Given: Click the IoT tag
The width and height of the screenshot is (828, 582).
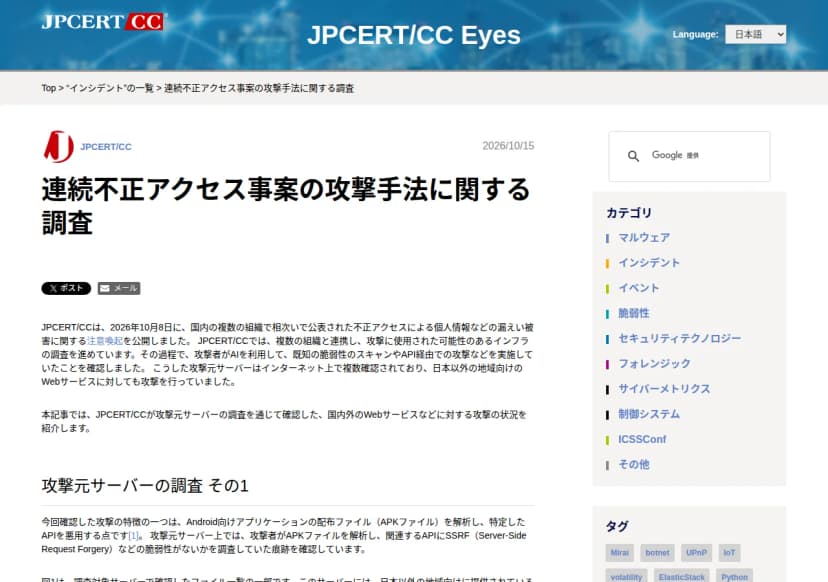Looking at the screenshot, I should 729,553.
